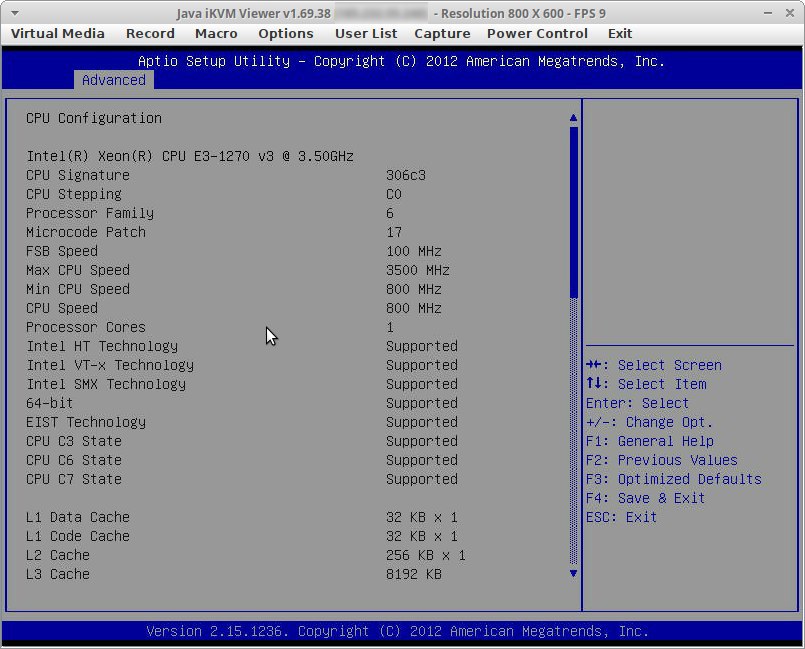Click the BIOS scrollbar up arrow
805x649 pixels.
coord(573,118)
